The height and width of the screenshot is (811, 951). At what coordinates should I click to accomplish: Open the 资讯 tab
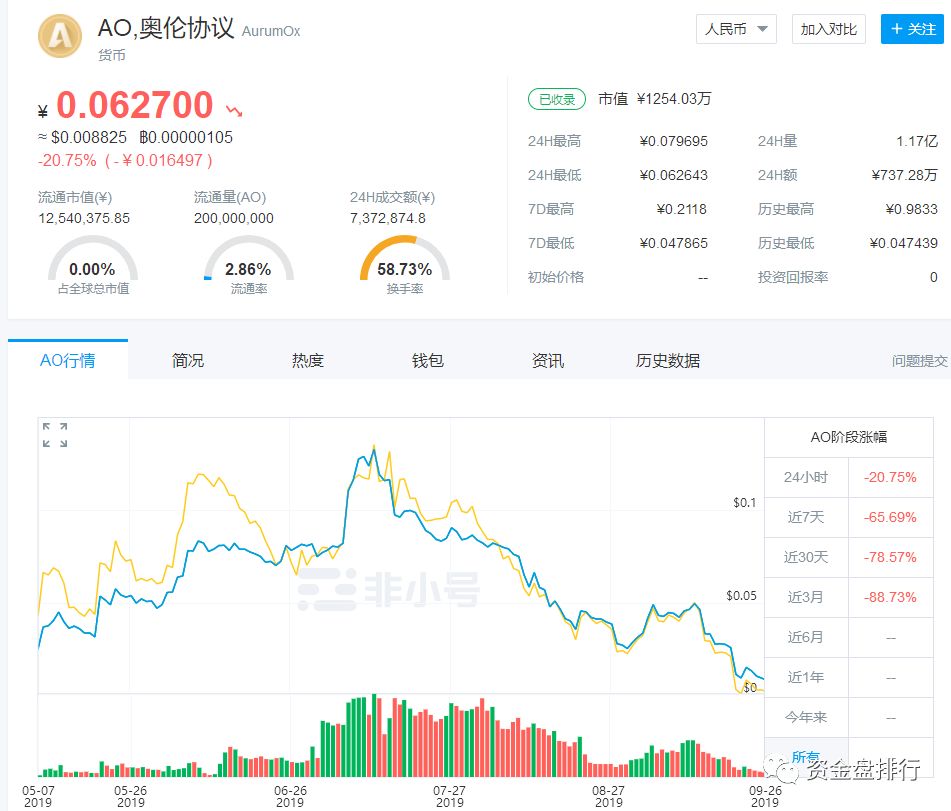(x=548, y=360)
